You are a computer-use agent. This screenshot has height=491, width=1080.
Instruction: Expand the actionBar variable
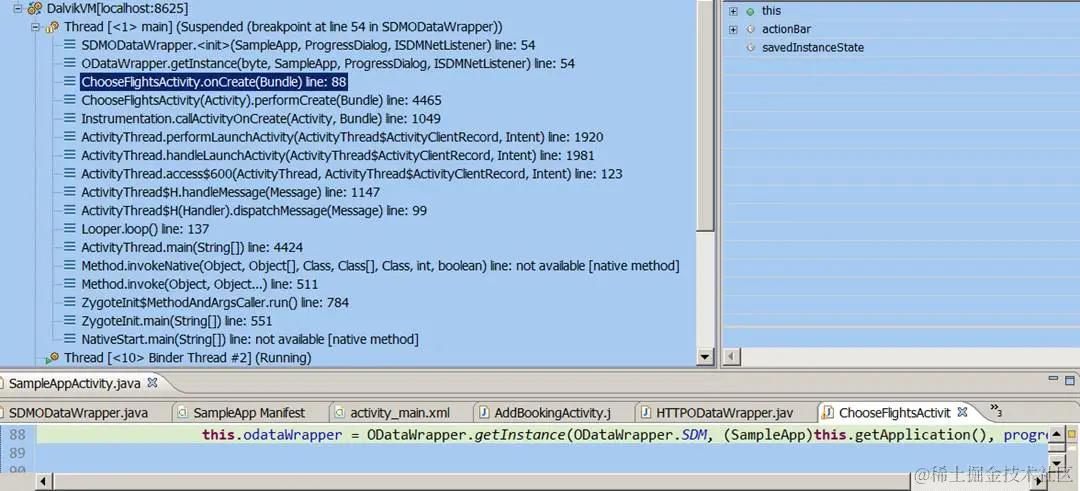pos(733,30)
